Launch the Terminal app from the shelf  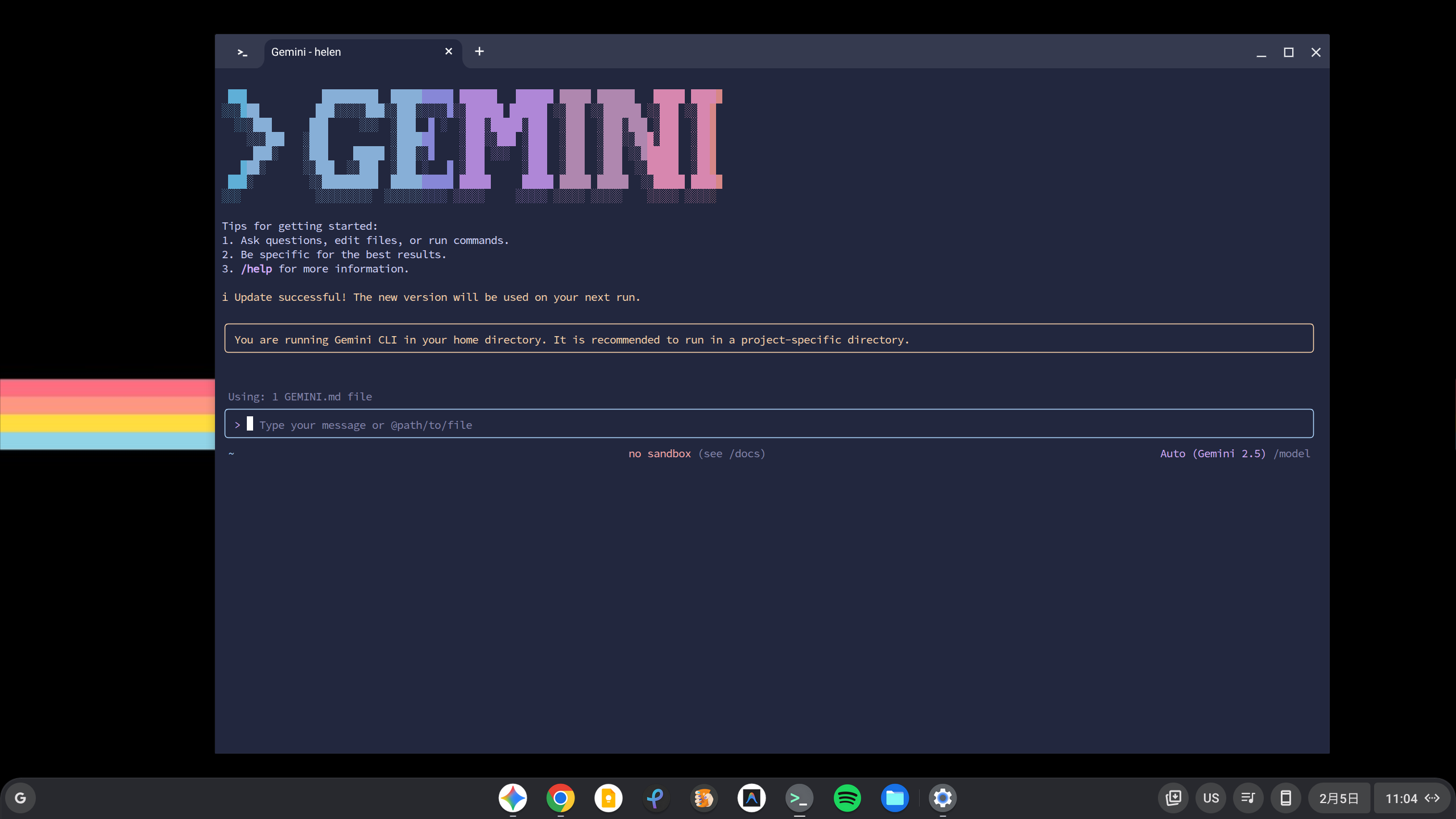[x=799, y=797]
